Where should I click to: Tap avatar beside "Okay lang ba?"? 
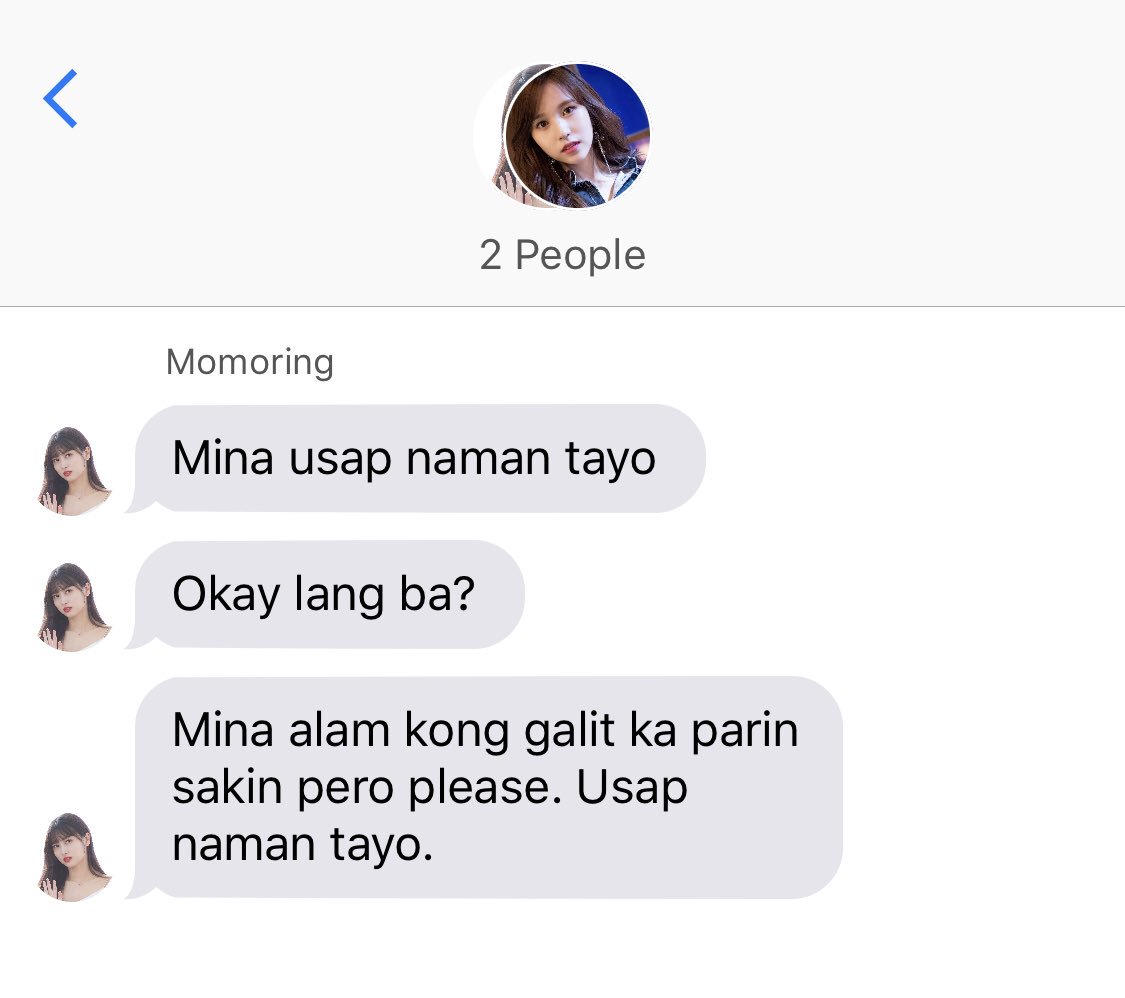(x=75, y=608)
